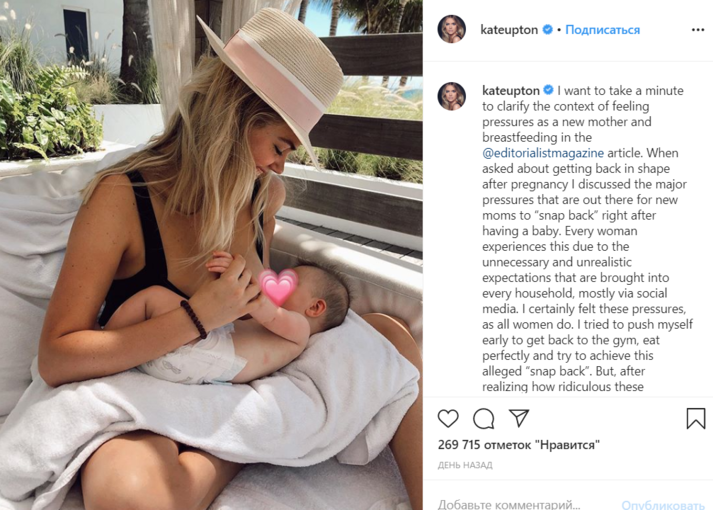Image resolution: width=713 pixels, height=510 pixels.
Task: Click verified badge next to header username
Action: pos(548,30)
